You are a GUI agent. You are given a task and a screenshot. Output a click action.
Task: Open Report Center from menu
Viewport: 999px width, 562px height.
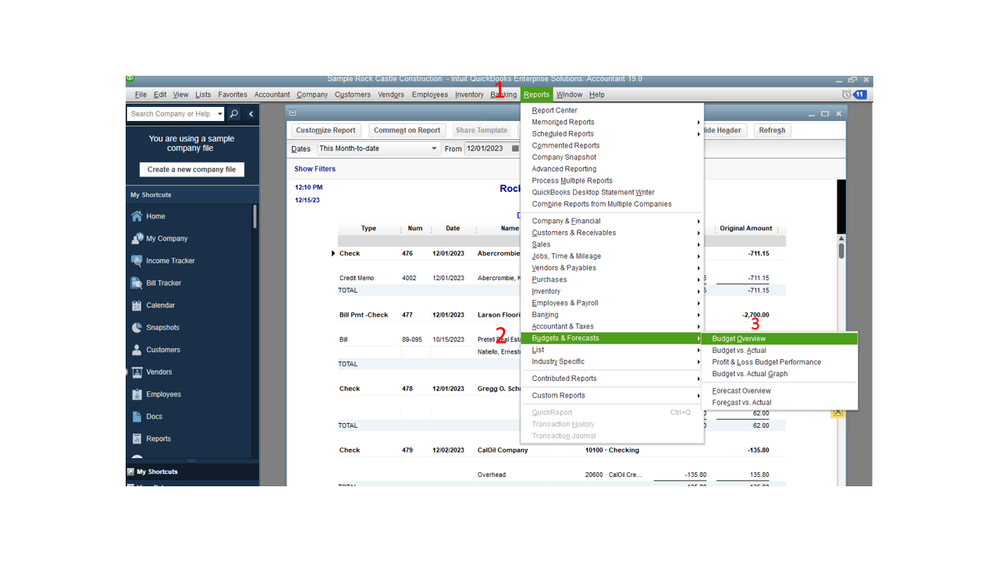point(554,110)
